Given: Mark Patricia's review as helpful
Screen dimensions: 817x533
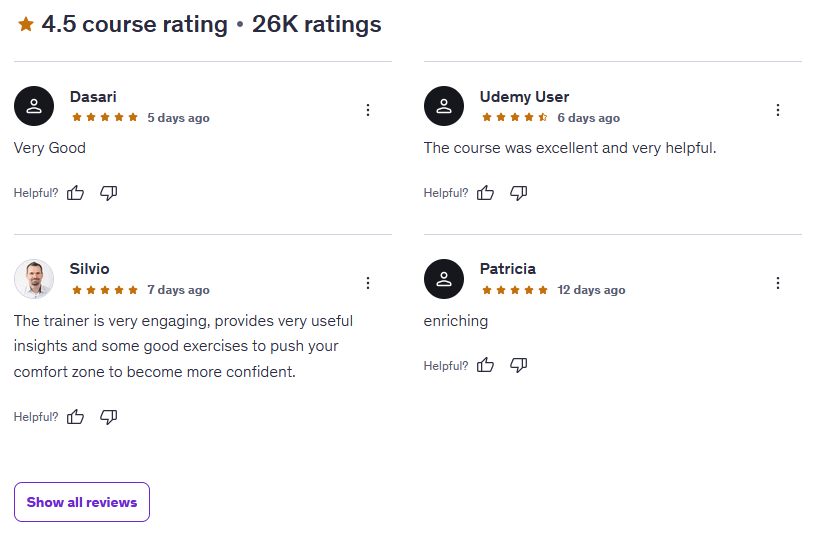Looking at the screenshot, I should pos(486,365).
